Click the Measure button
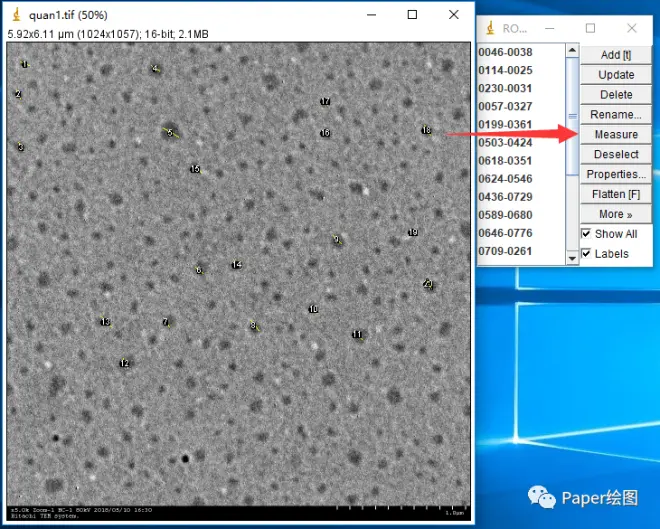This screenshot has height=529, width=660. [616, 134]
